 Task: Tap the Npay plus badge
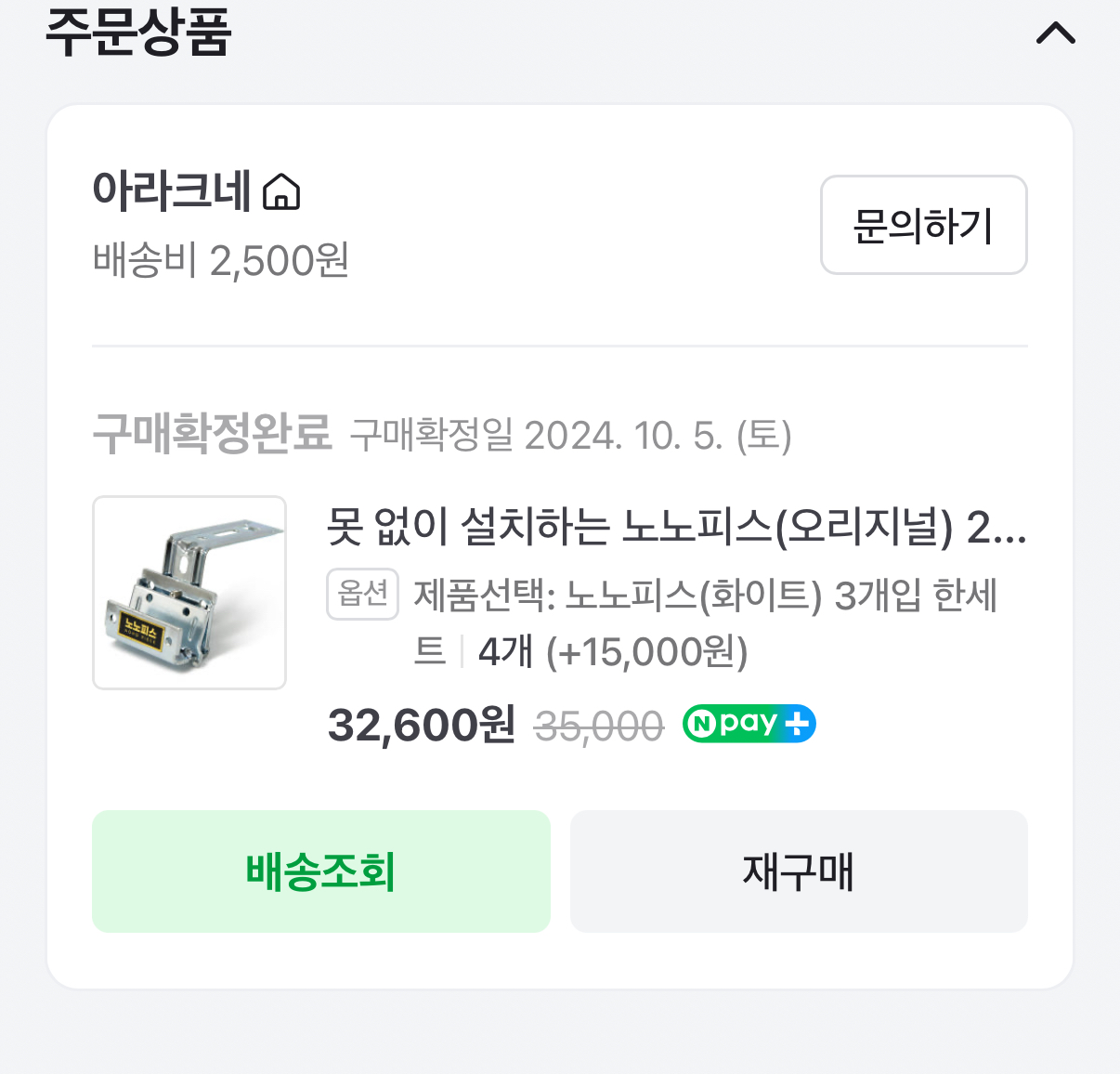click(x=749, y=724)
